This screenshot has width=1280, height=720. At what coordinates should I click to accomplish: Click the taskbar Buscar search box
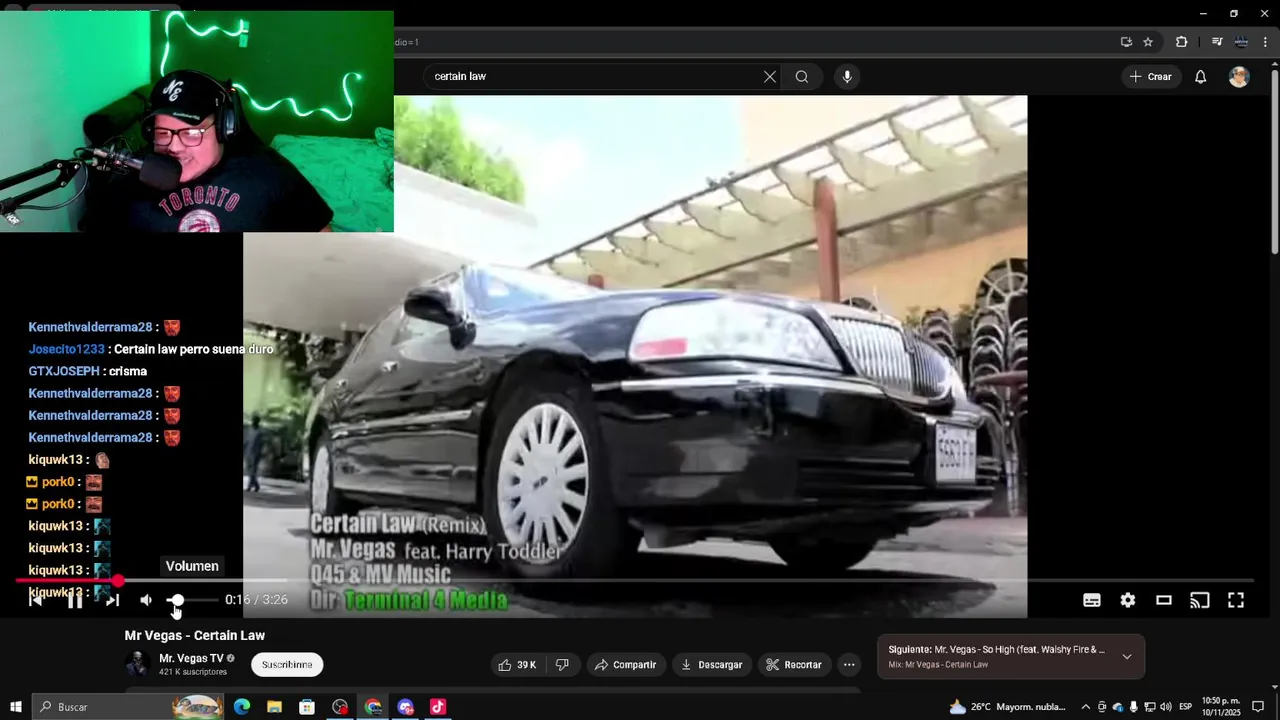[128, 707]
